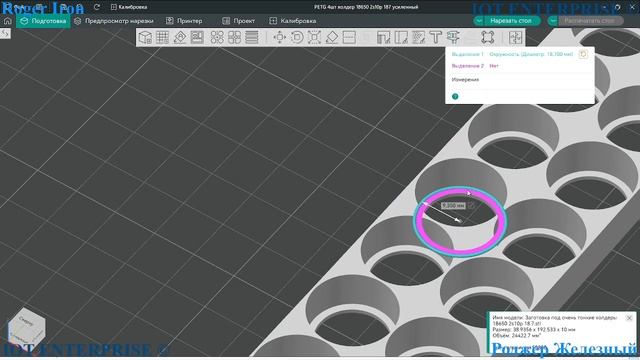Activate the Move tool
640x360 pixels.
click(280, 37)
